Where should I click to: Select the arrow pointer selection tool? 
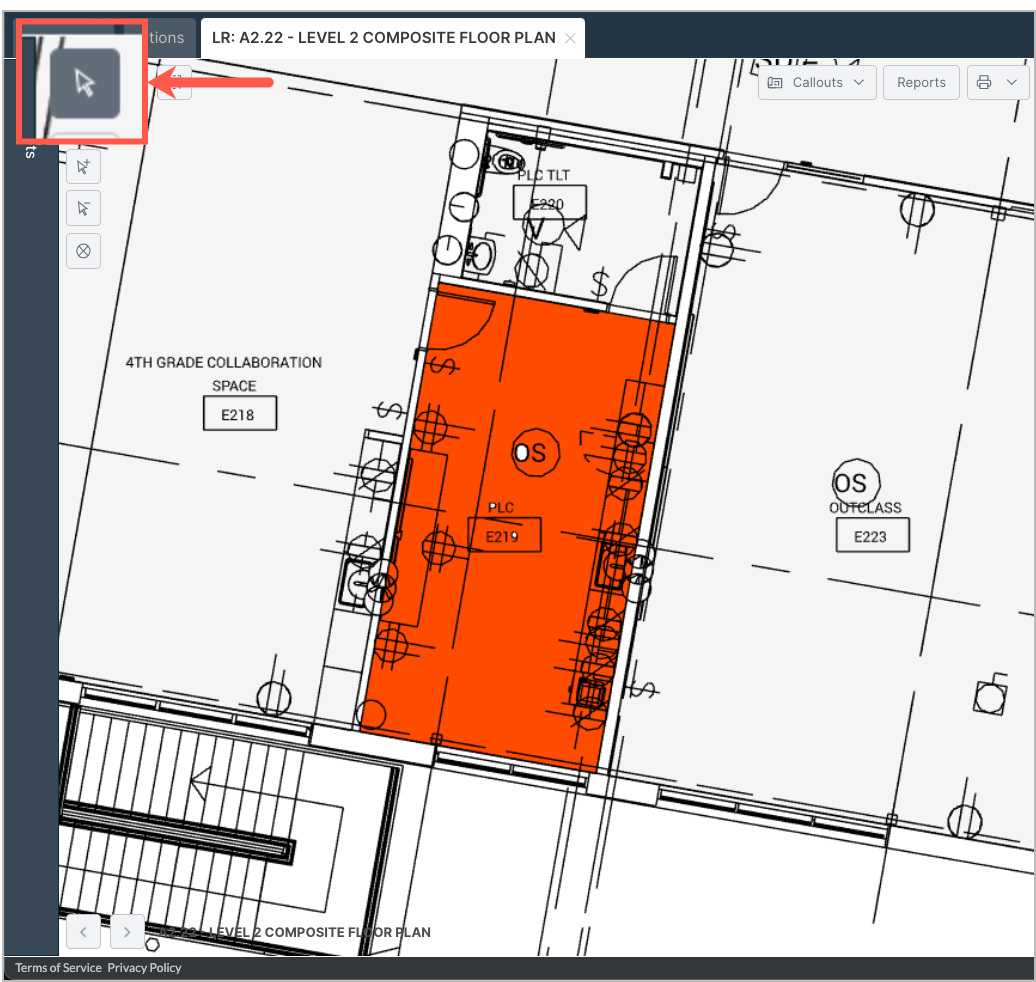pos(85,84)
